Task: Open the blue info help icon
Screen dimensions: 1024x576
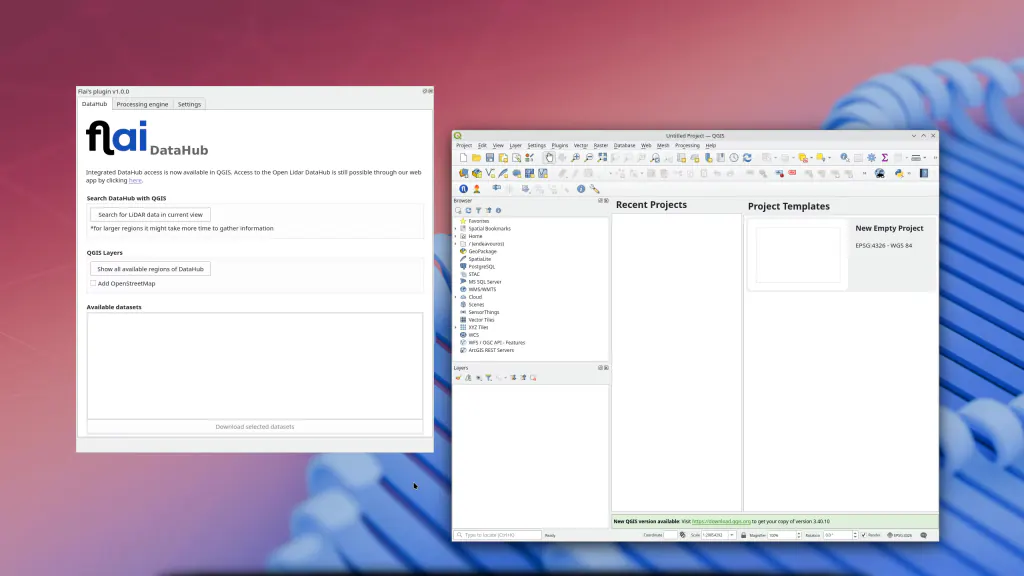Action: pyautogui.click(x=581, y=189)
